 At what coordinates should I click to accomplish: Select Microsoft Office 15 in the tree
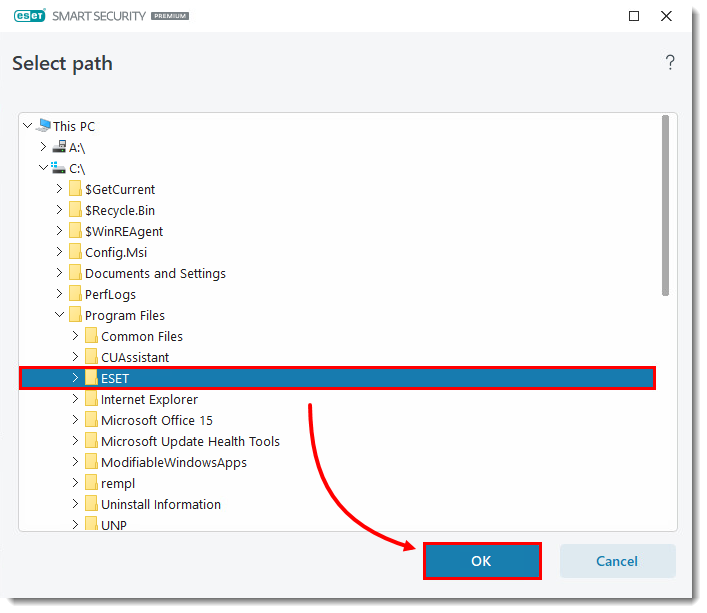(x=156, y=420)
